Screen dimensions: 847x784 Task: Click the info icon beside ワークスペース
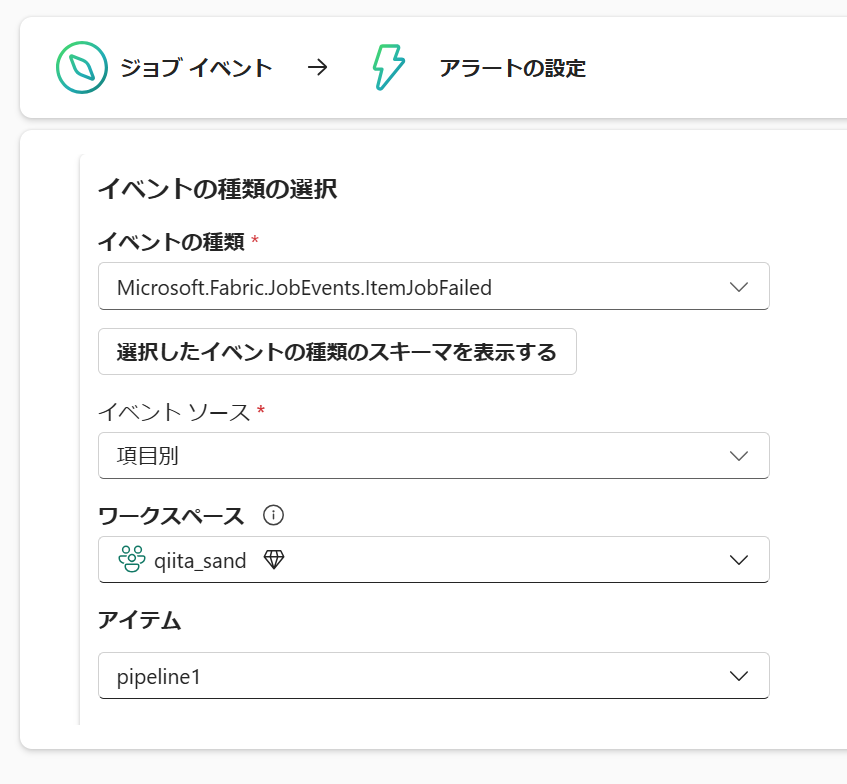(273, 515)
